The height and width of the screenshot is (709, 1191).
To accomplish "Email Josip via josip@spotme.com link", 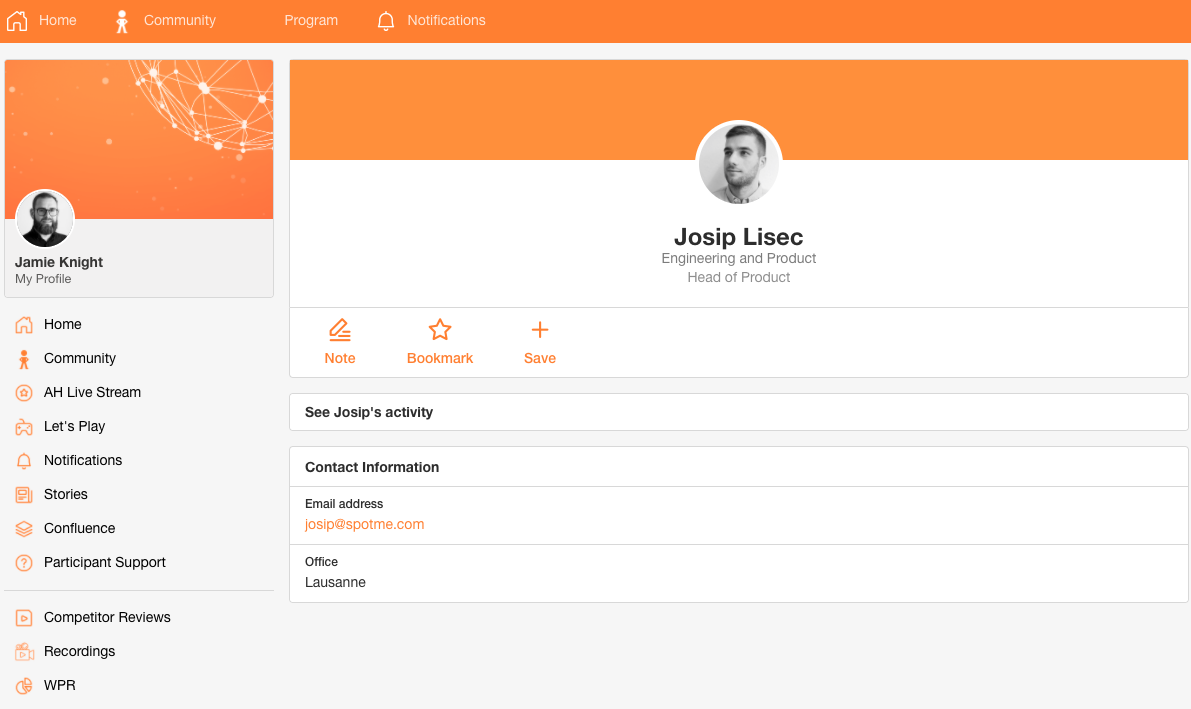I will [364, 524].
